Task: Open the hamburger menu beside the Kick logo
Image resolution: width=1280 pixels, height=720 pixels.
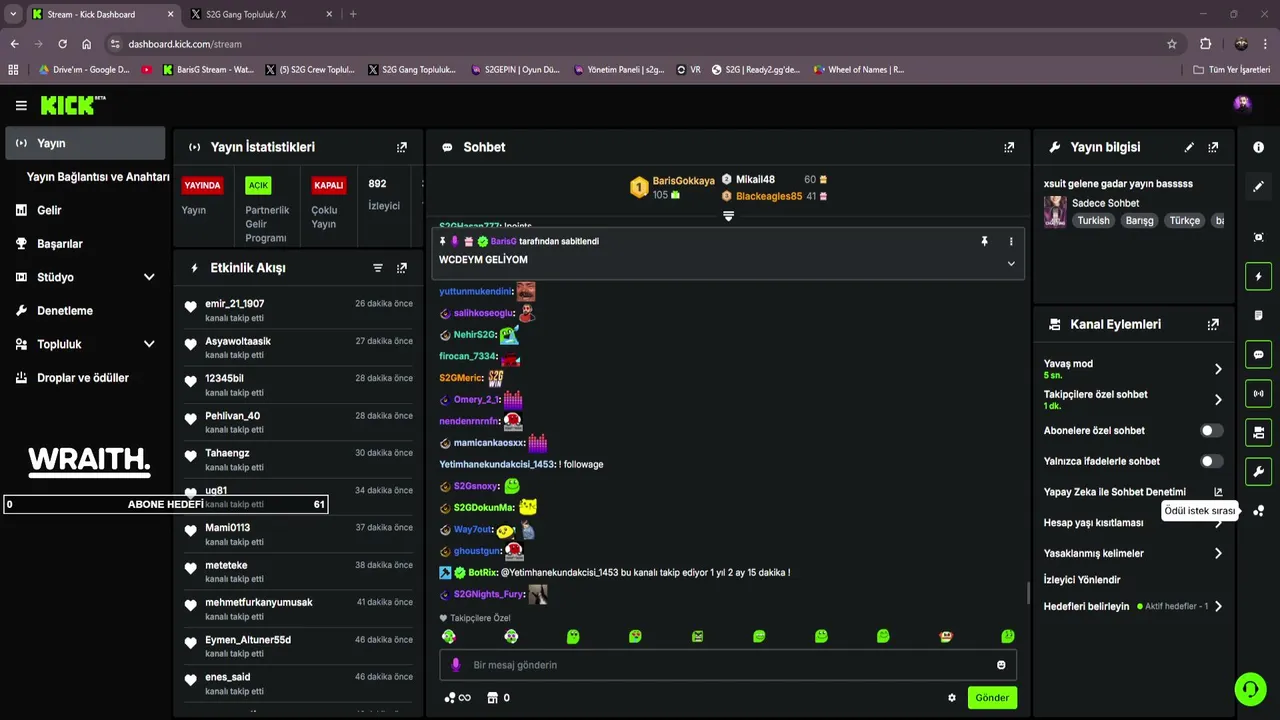Action: pos(21,105)
